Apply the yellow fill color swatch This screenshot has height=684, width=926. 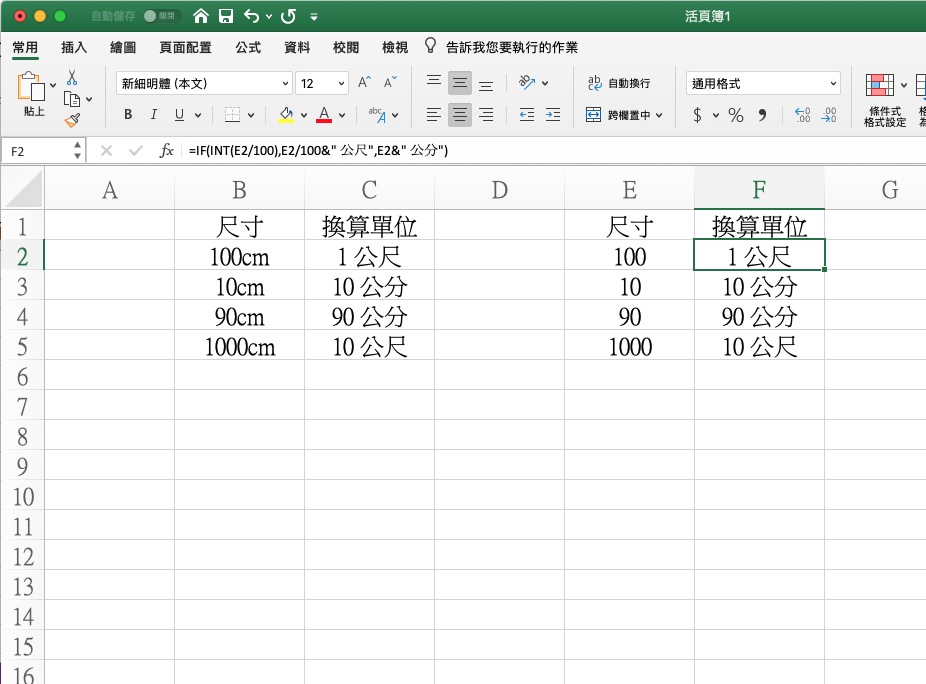[287, 115]
